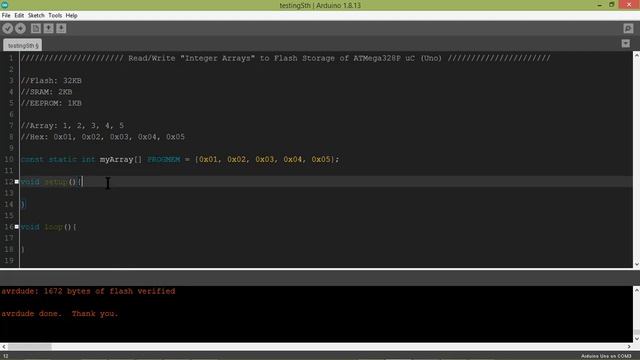
Task: Open the File menu
Action: coord(6,16)
